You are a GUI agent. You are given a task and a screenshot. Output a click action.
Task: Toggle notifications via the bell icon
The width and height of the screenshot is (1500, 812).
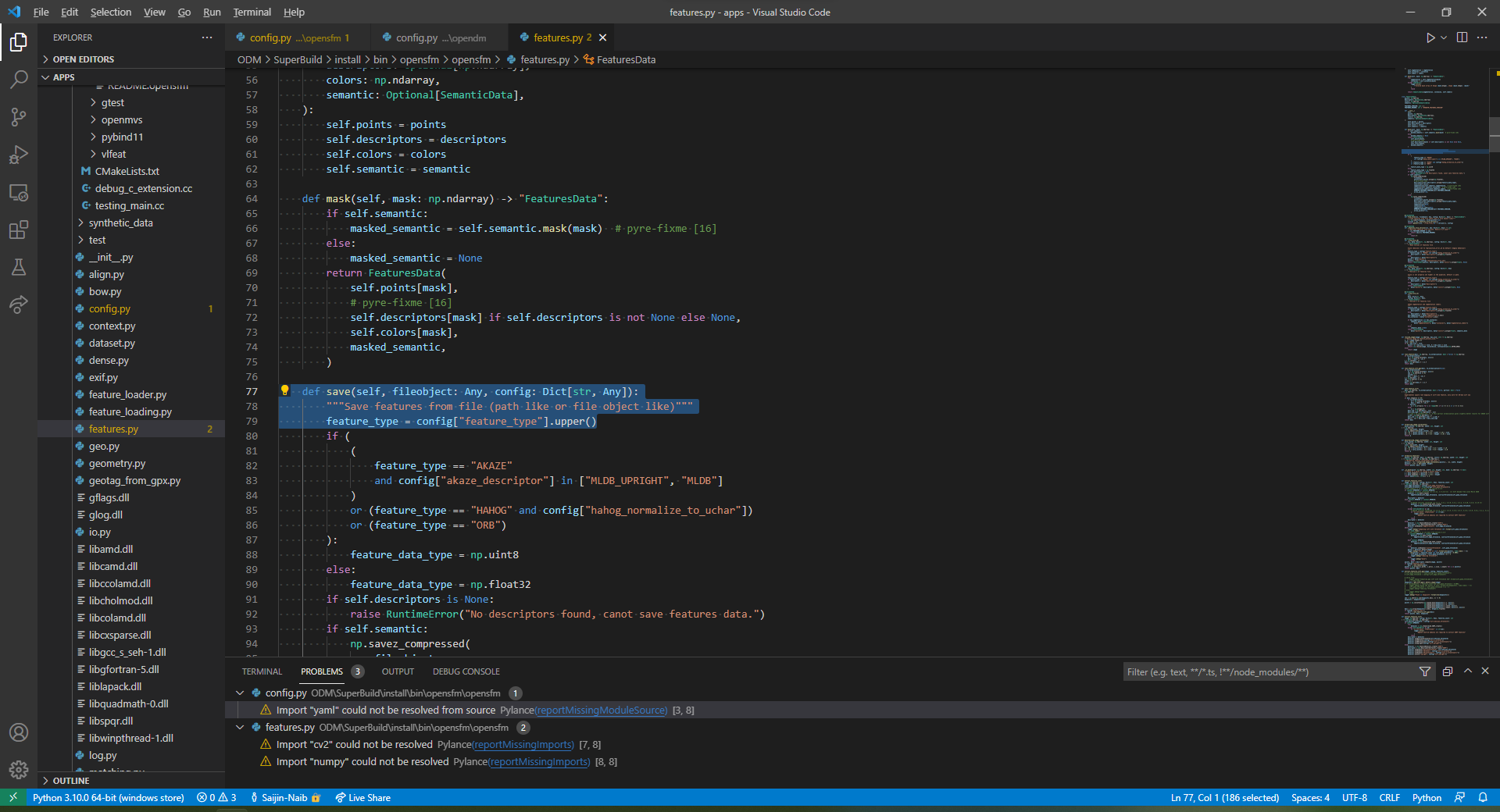tap(1484, 797)
